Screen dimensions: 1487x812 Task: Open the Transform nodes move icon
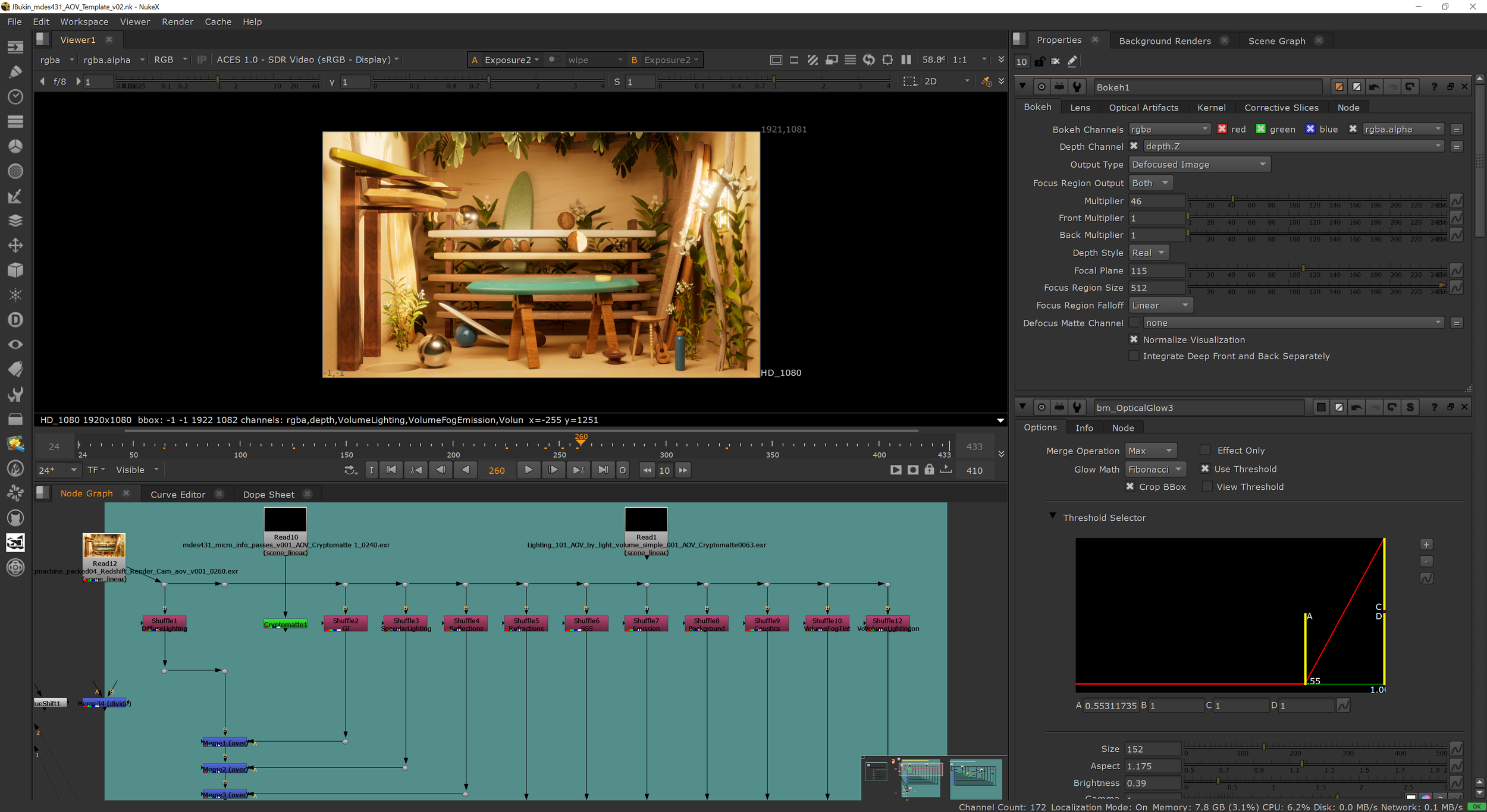(15, 246)
